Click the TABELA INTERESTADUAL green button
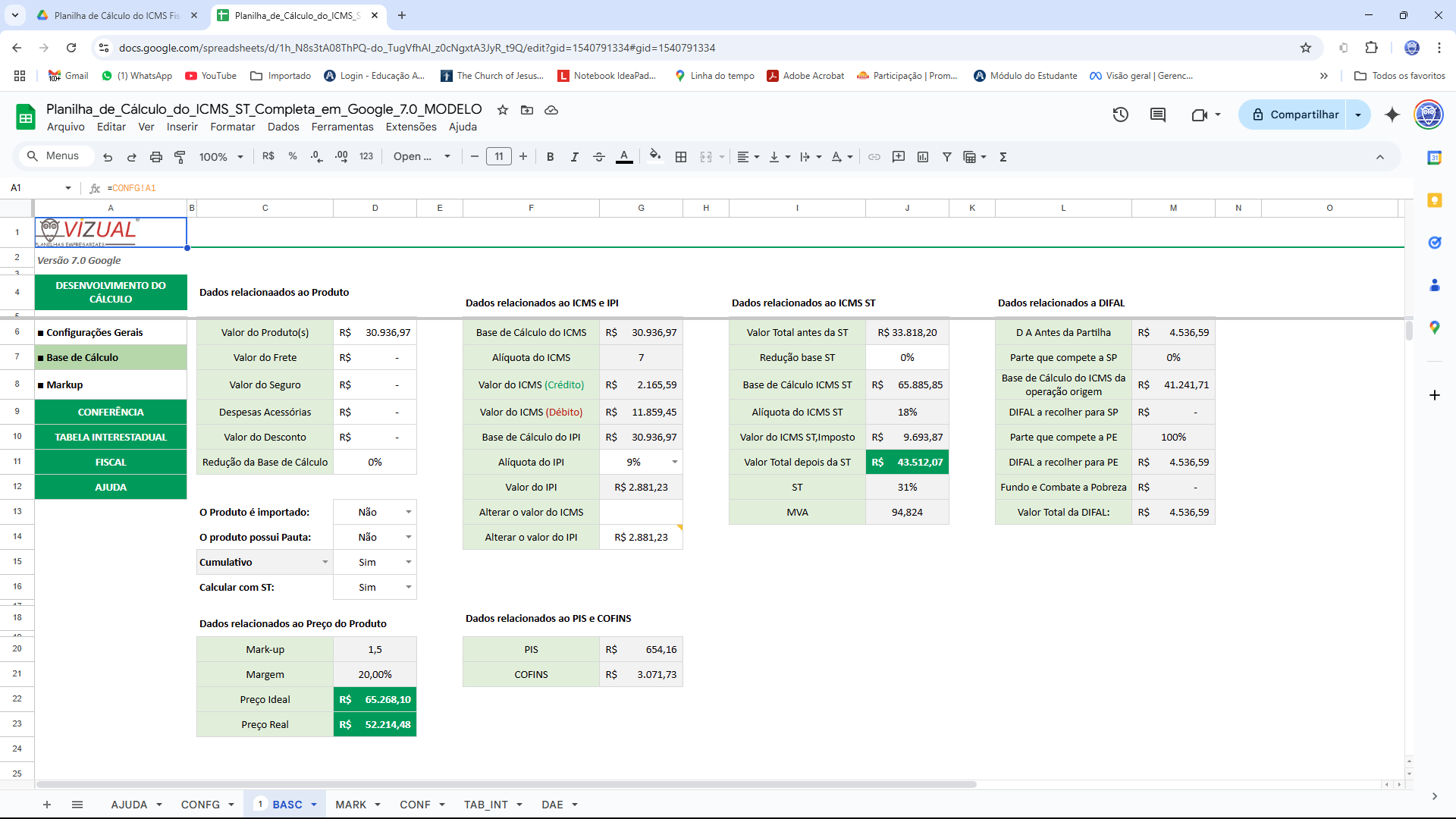The image size is (1456, 819). tap(111, 437)
